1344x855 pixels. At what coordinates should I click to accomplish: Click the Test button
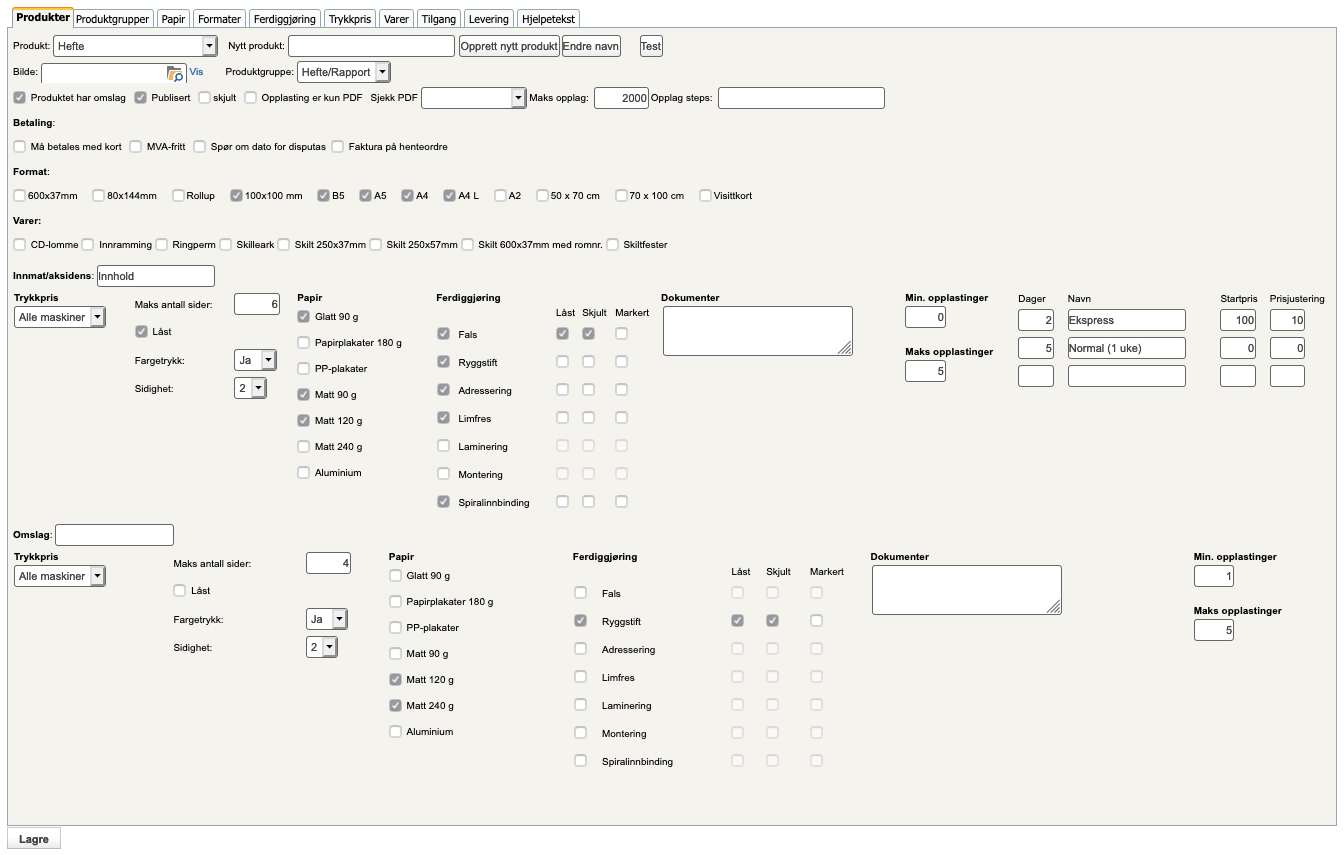point(651,46)
